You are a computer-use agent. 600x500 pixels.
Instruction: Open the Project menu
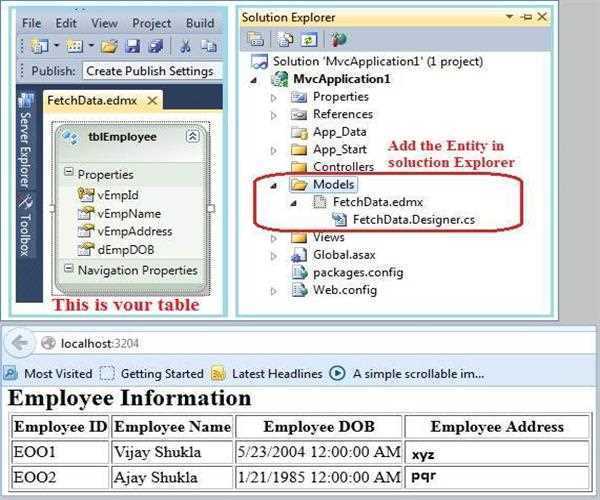(151, 22)
